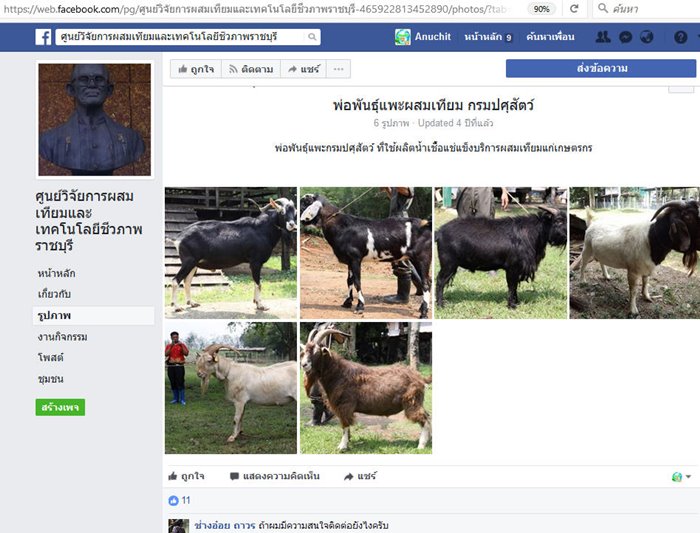This screenshot has height=533, width=700.
Task: Click the ส่งข้อความ send message button
Action: [x=601, y=69]
